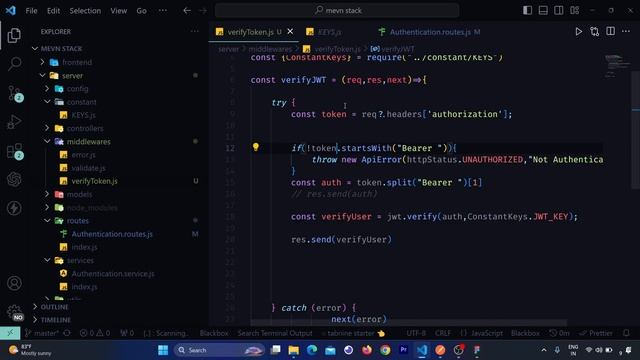Click the mevn stack command center search
Image resolution: width=640 pixels, height=360 pixels.
click(337, 11)
